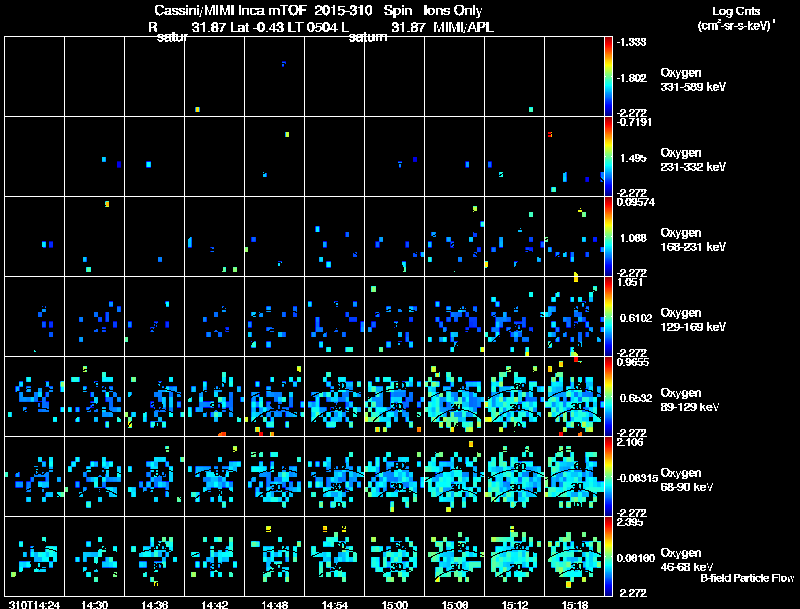Image resolution: width=800 pixels, height=609 pixels.
Task: Open the Oxygen 129-169 keV panel at 15:00
Action: (x=394, y=316)
